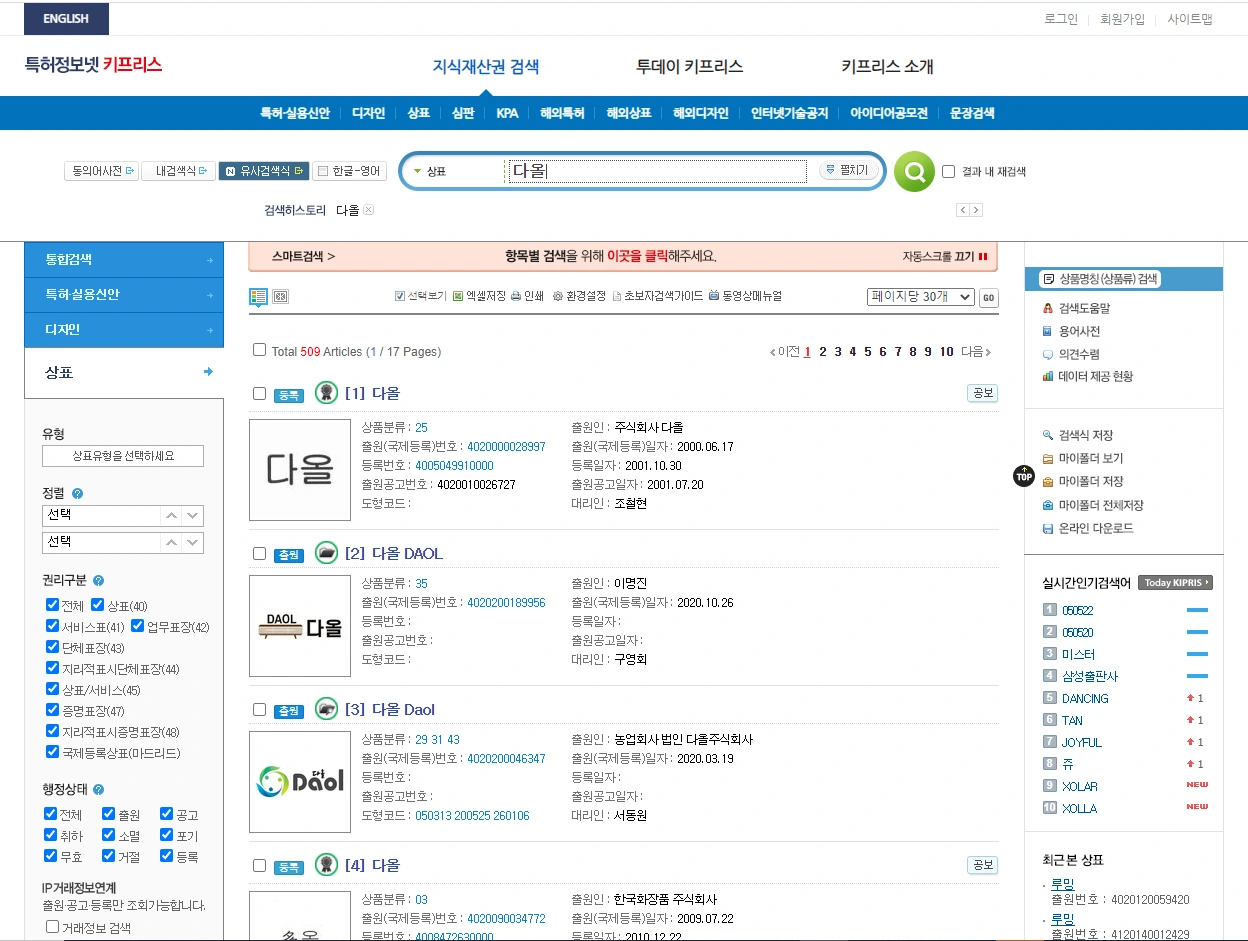Select 해외특허 in blue menu bar
Viewport: 1248px width, 941px height.
pos(562,113)
